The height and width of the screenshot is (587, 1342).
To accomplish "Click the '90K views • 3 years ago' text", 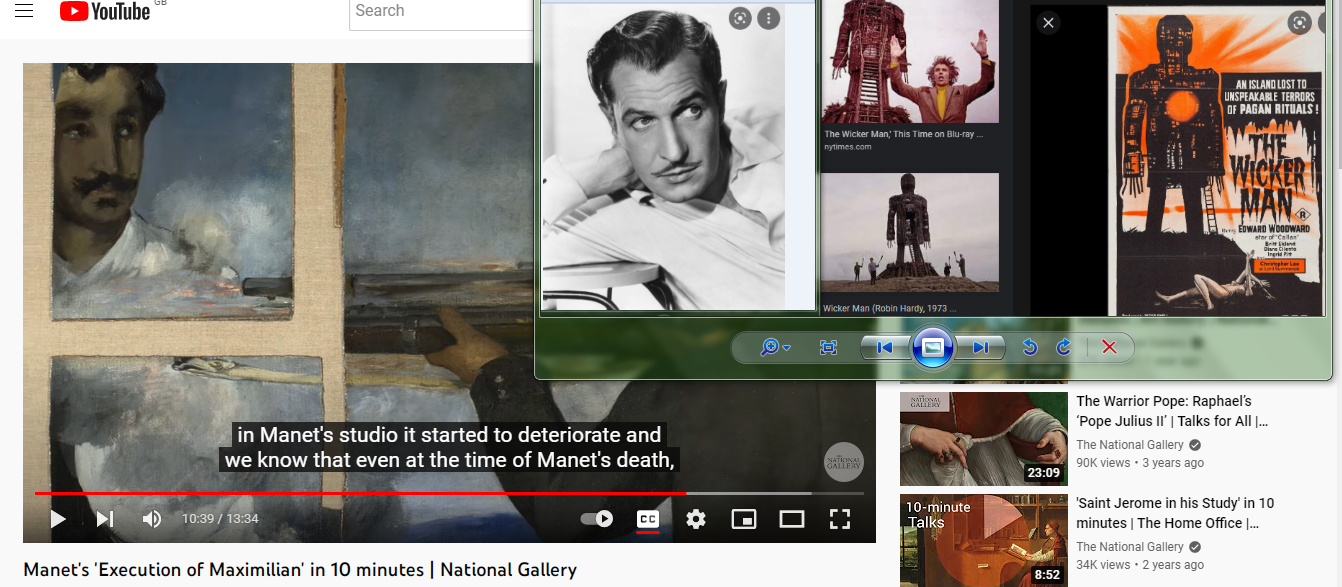I will click(x=1140, y=463).
